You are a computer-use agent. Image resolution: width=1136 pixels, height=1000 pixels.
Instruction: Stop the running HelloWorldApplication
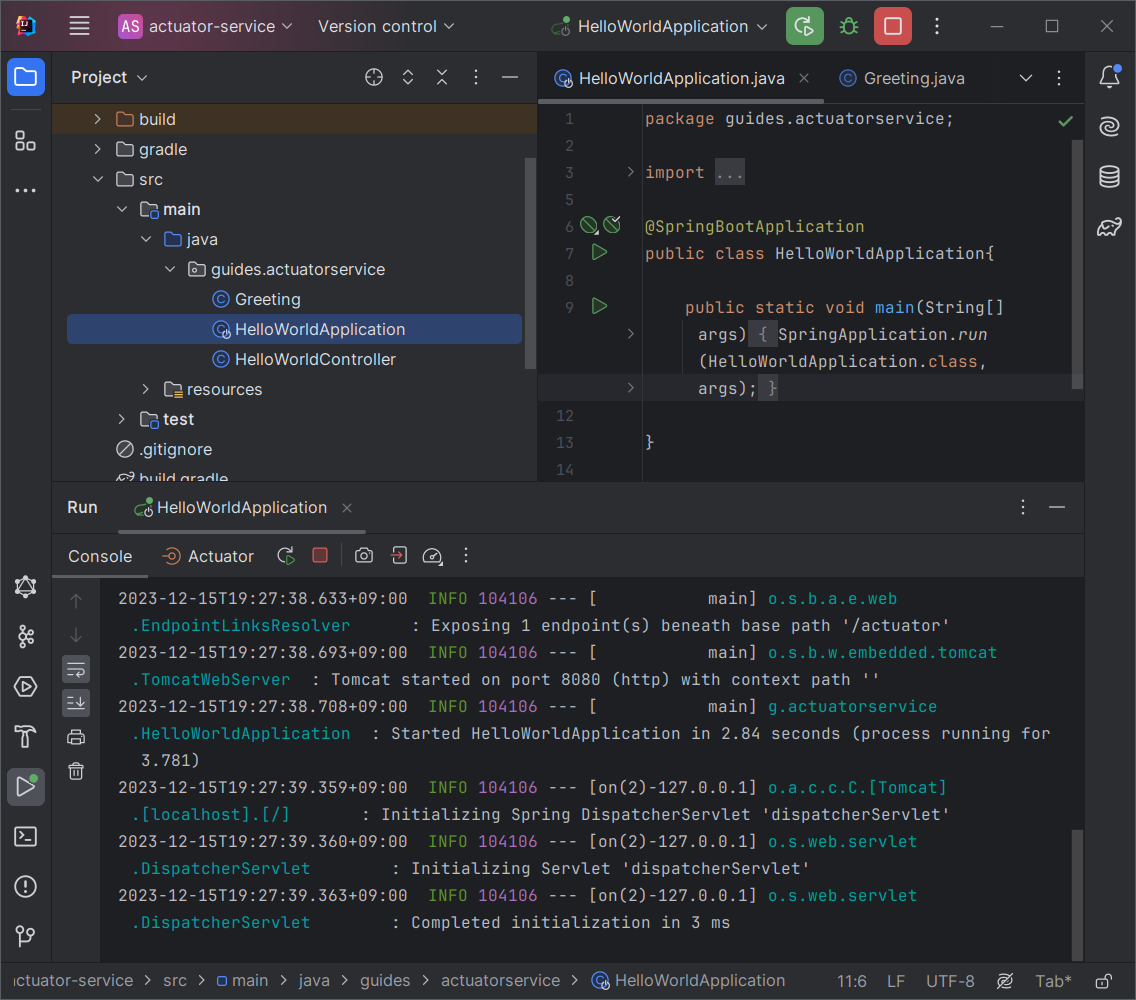pyautogui.click(x=892, y=26)
